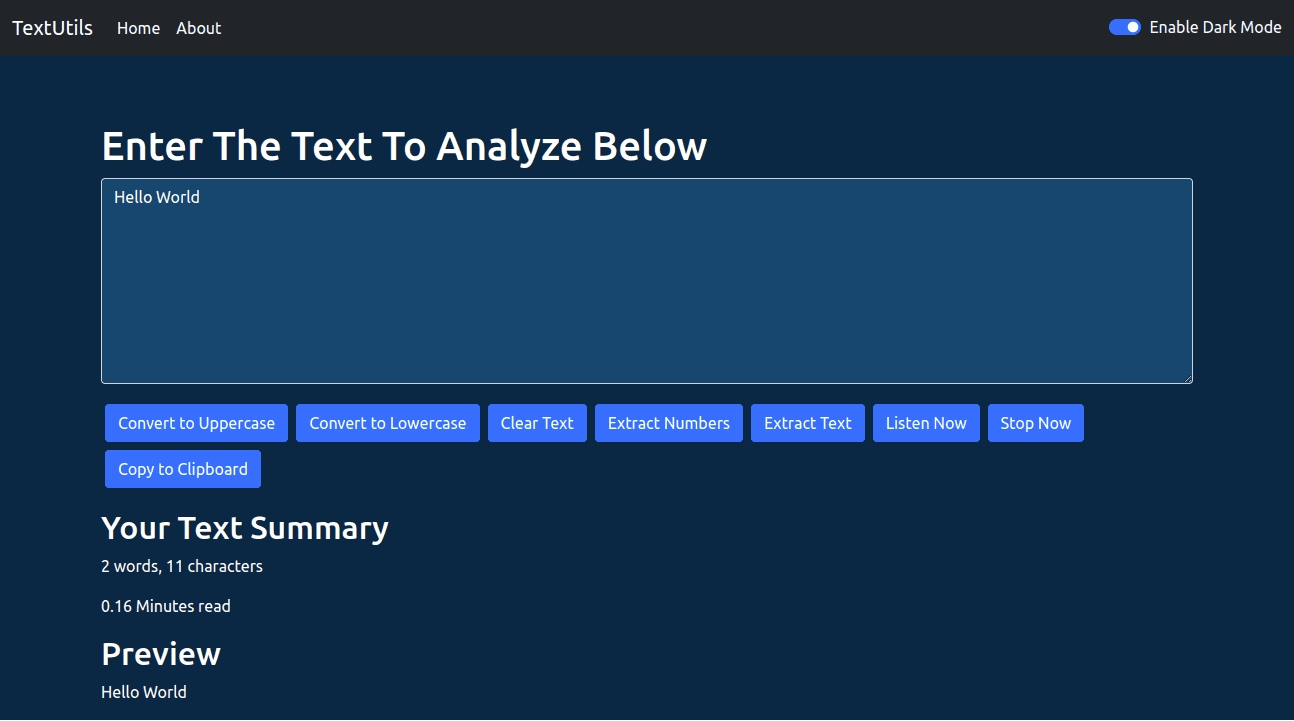
Task: Extract text using the Extract Text button
Action: (807, 422)
